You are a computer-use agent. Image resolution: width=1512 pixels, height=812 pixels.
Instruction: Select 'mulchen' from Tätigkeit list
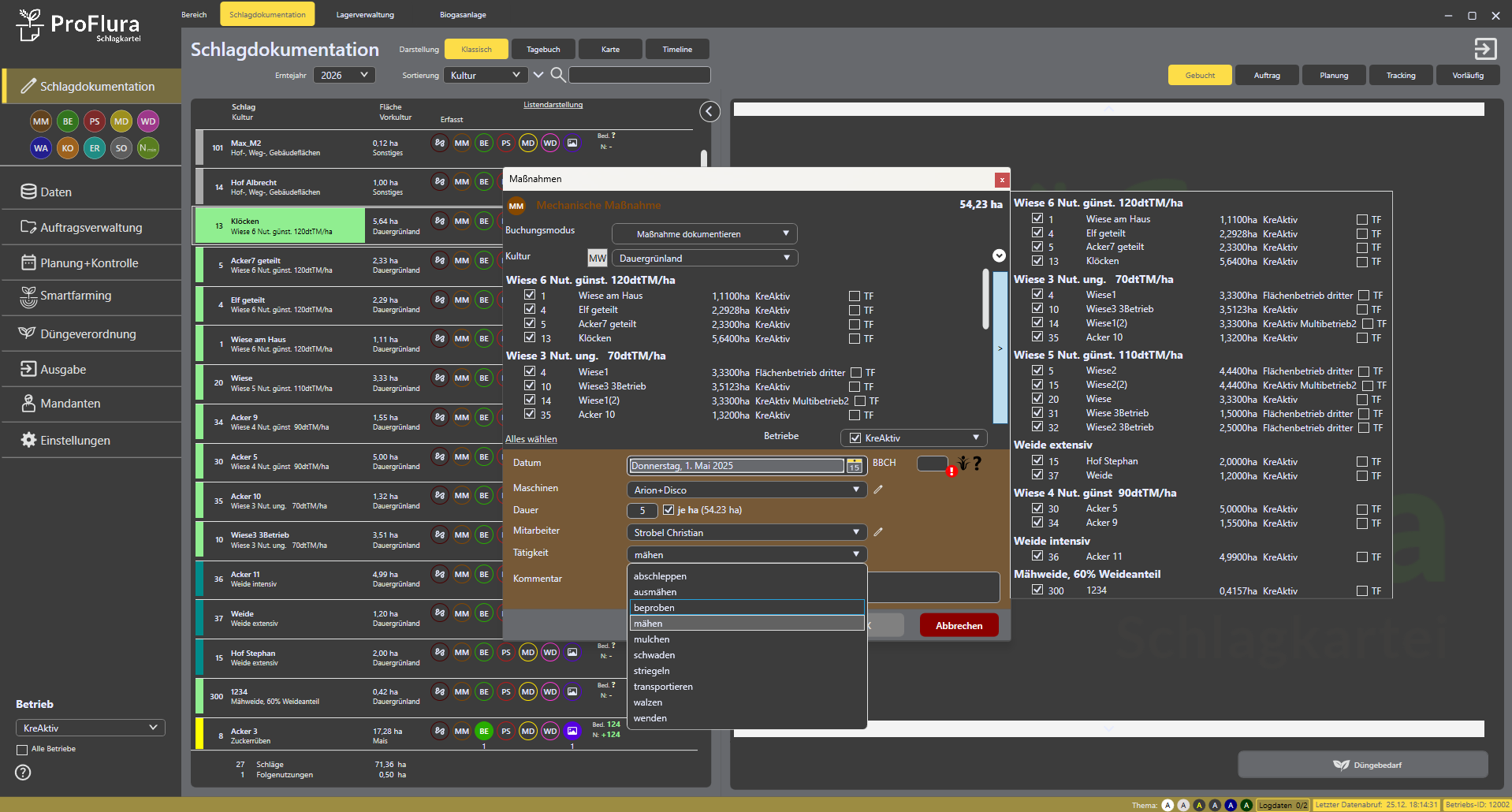tap(652, 639)
